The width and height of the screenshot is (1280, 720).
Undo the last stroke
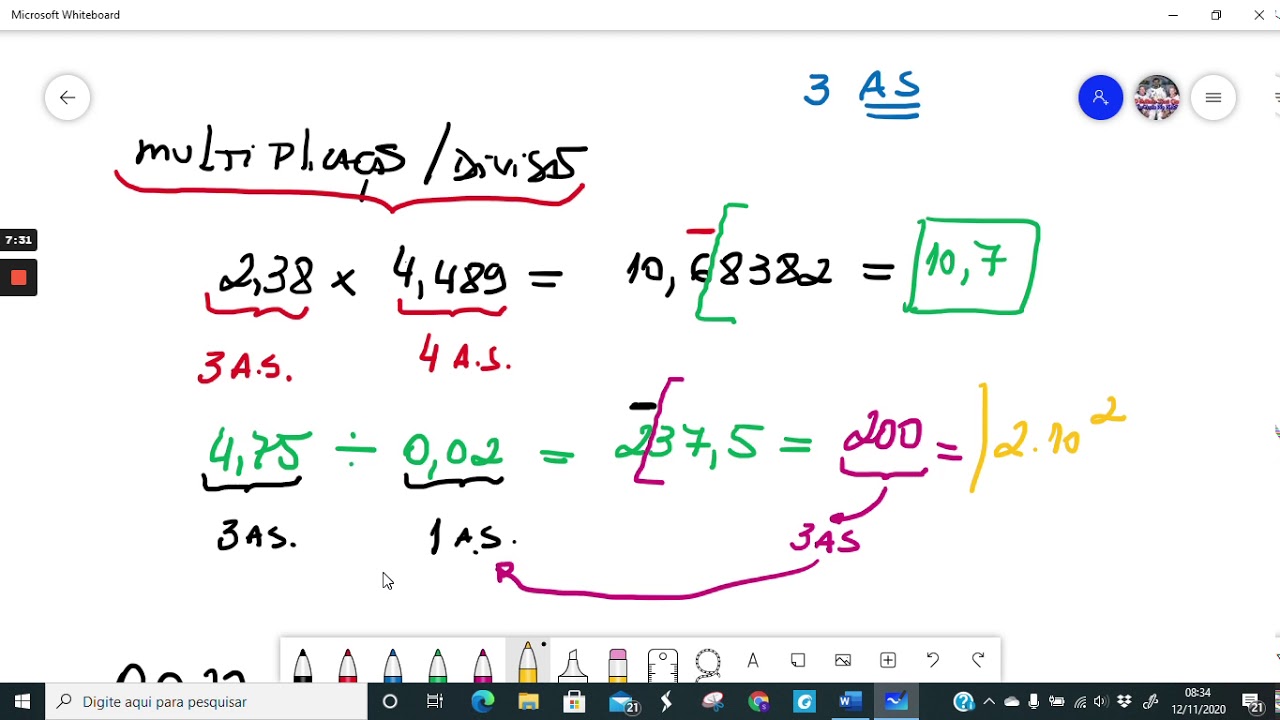933,660
